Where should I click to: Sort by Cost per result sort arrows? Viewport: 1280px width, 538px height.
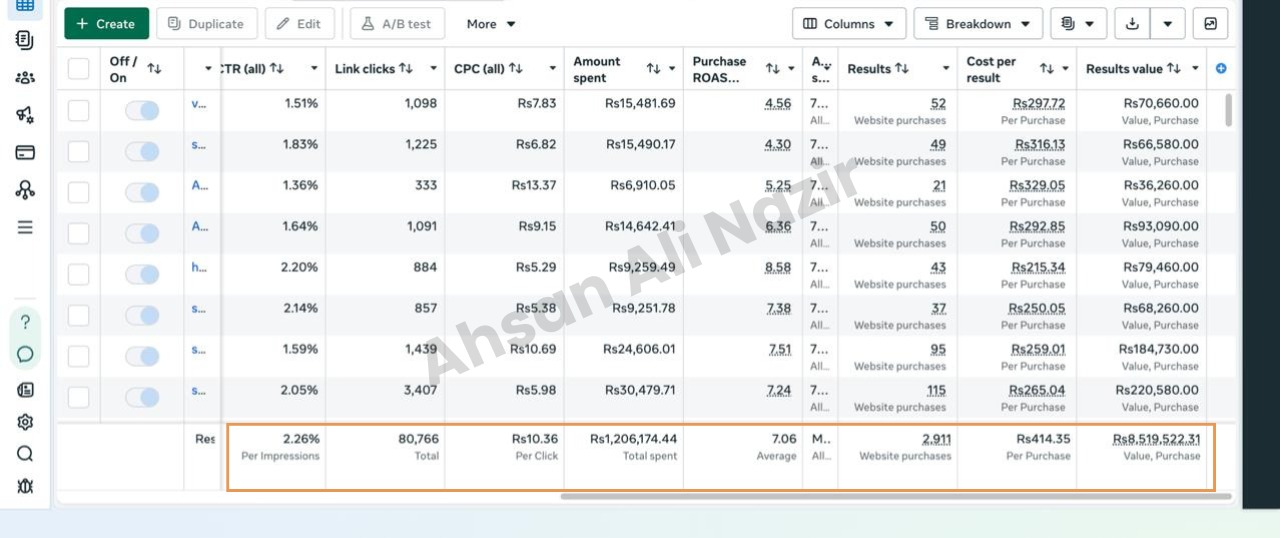point(1047,69)
